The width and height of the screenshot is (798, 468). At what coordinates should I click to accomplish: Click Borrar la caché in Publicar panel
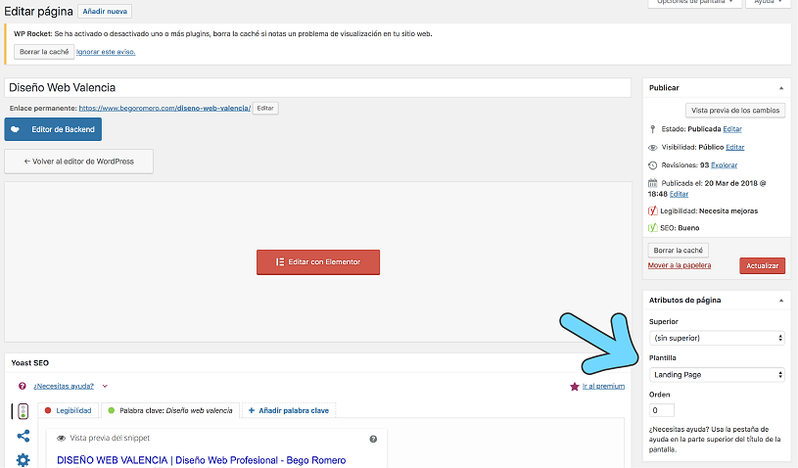point(678,250)
